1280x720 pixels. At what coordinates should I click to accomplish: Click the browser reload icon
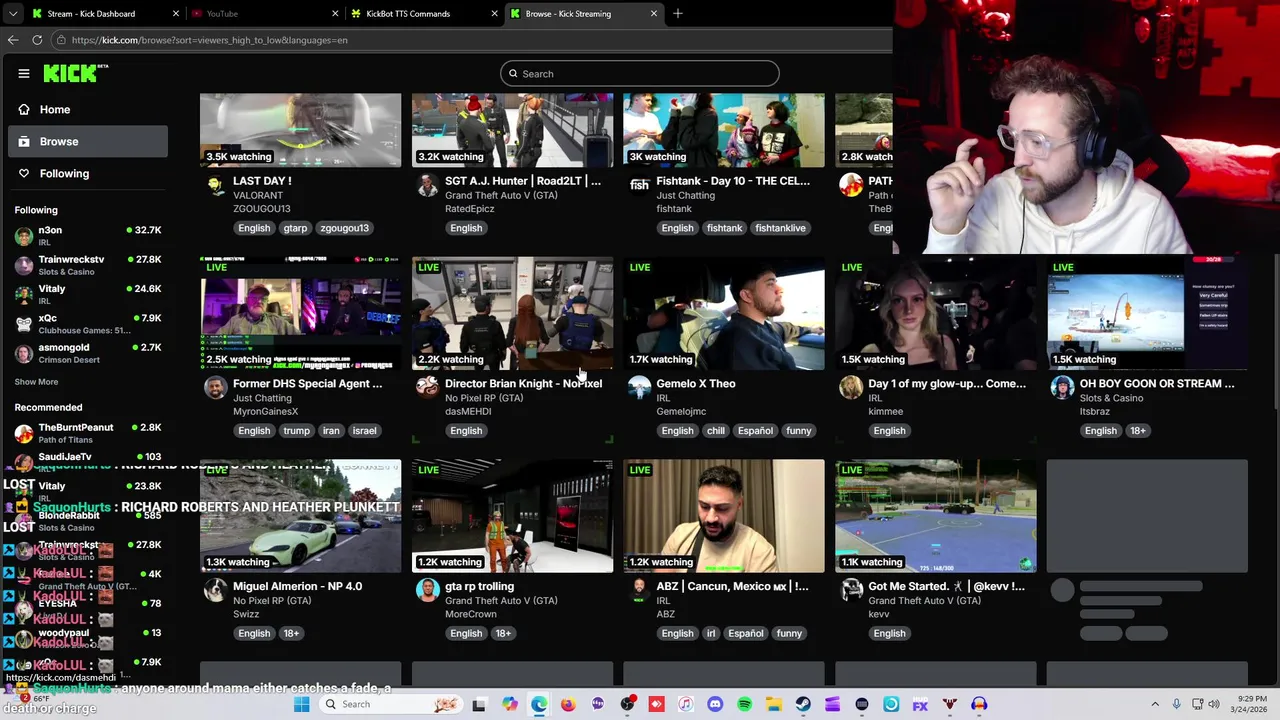click(x=37, y=40)
